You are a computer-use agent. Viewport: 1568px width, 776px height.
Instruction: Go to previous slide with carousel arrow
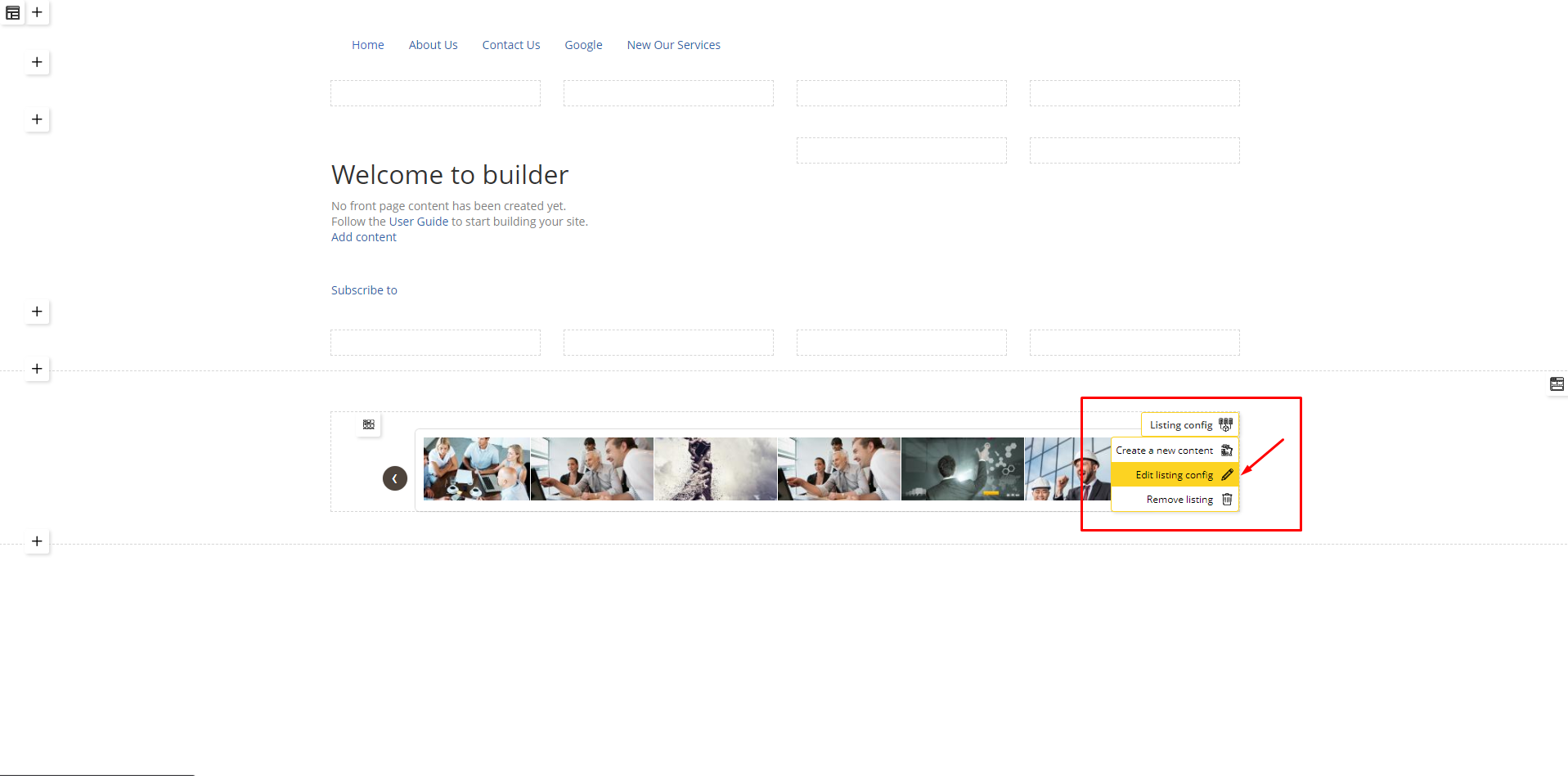pos(395,478)
